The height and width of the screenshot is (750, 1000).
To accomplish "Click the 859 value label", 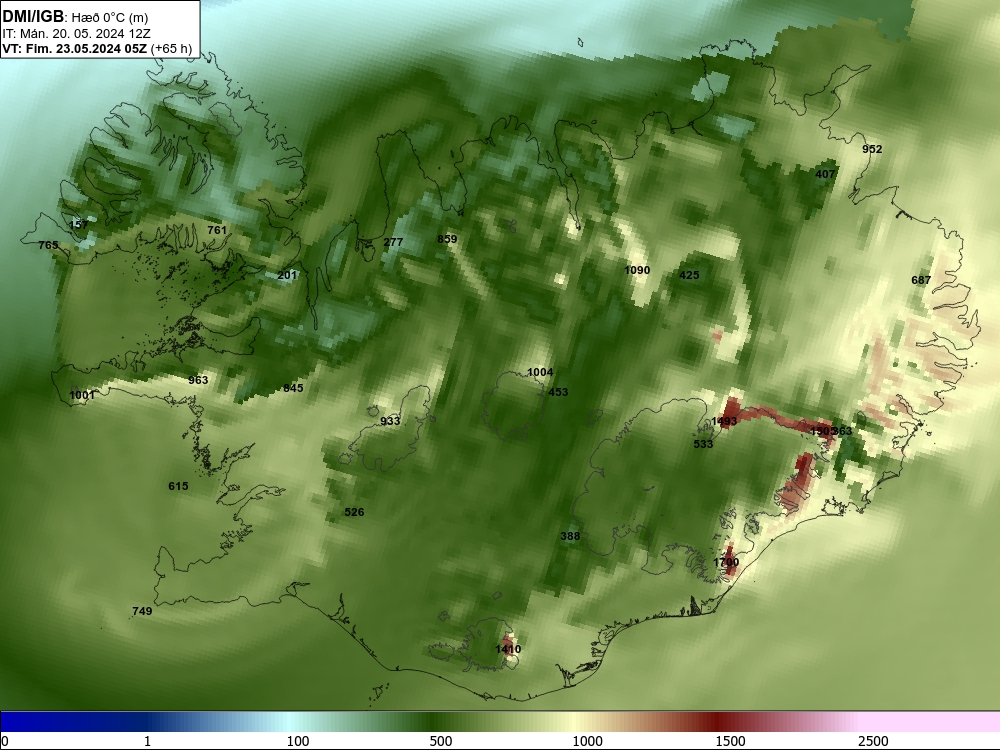I will pos(447,239).
